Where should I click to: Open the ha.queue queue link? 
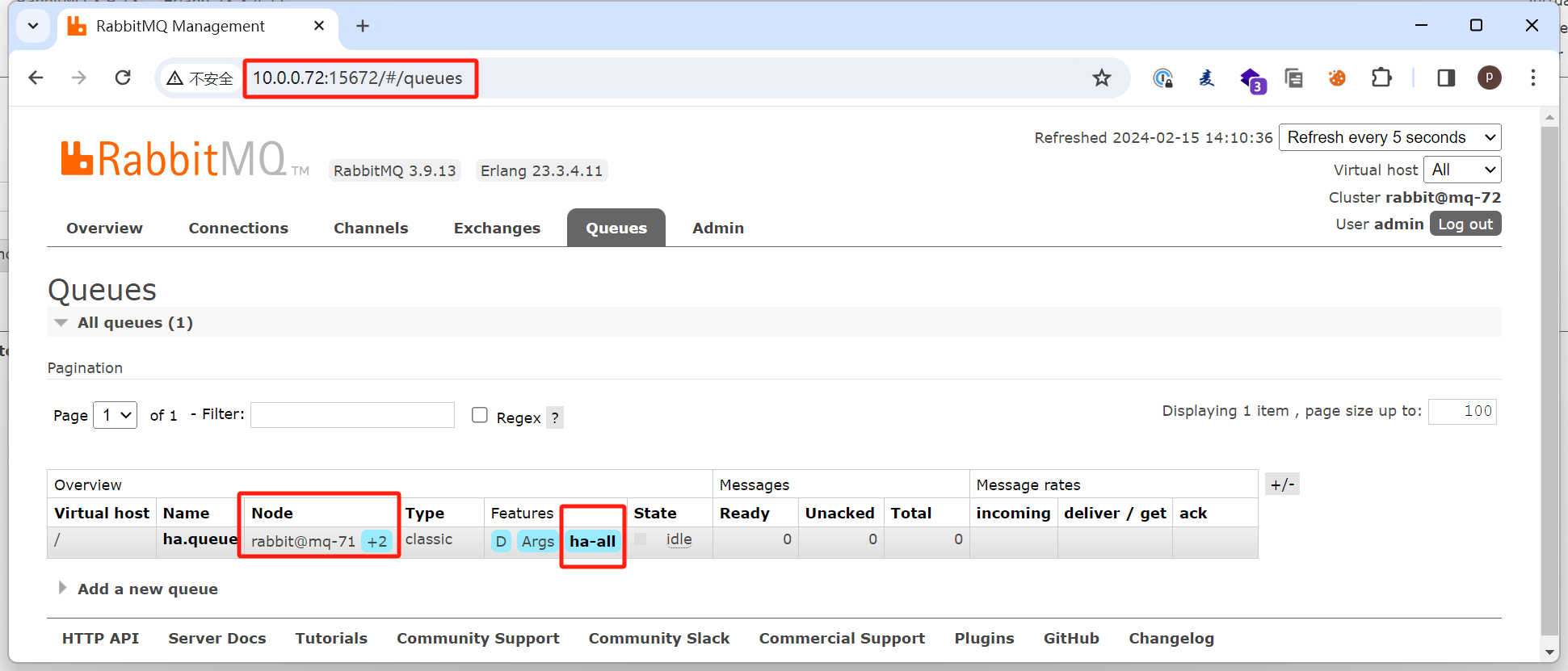[200, 539]
